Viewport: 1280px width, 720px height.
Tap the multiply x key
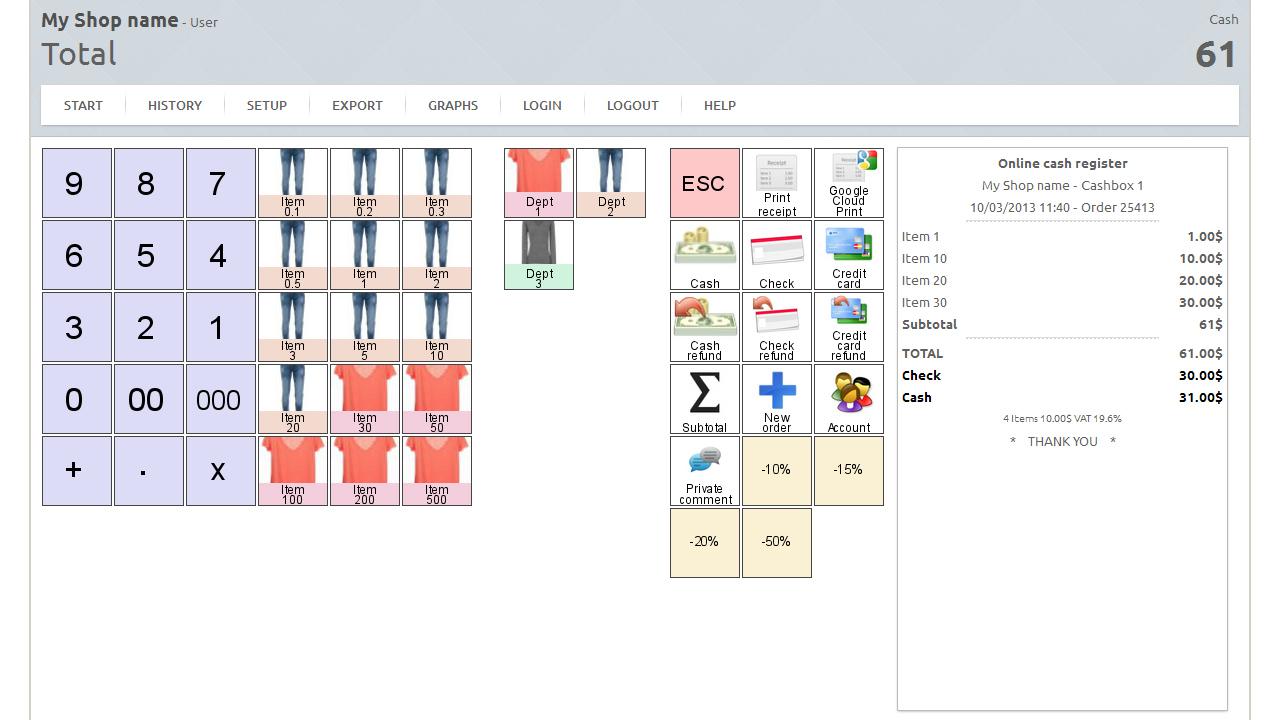pyautogui.click(x=221, y=471)
